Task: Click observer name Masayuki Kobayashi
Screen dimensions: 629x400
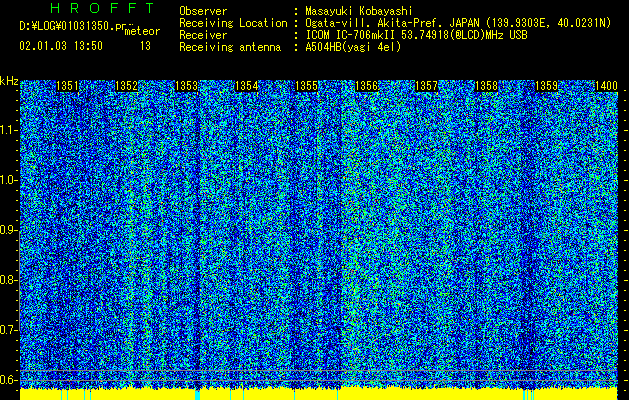Action: tap(359, 11)
